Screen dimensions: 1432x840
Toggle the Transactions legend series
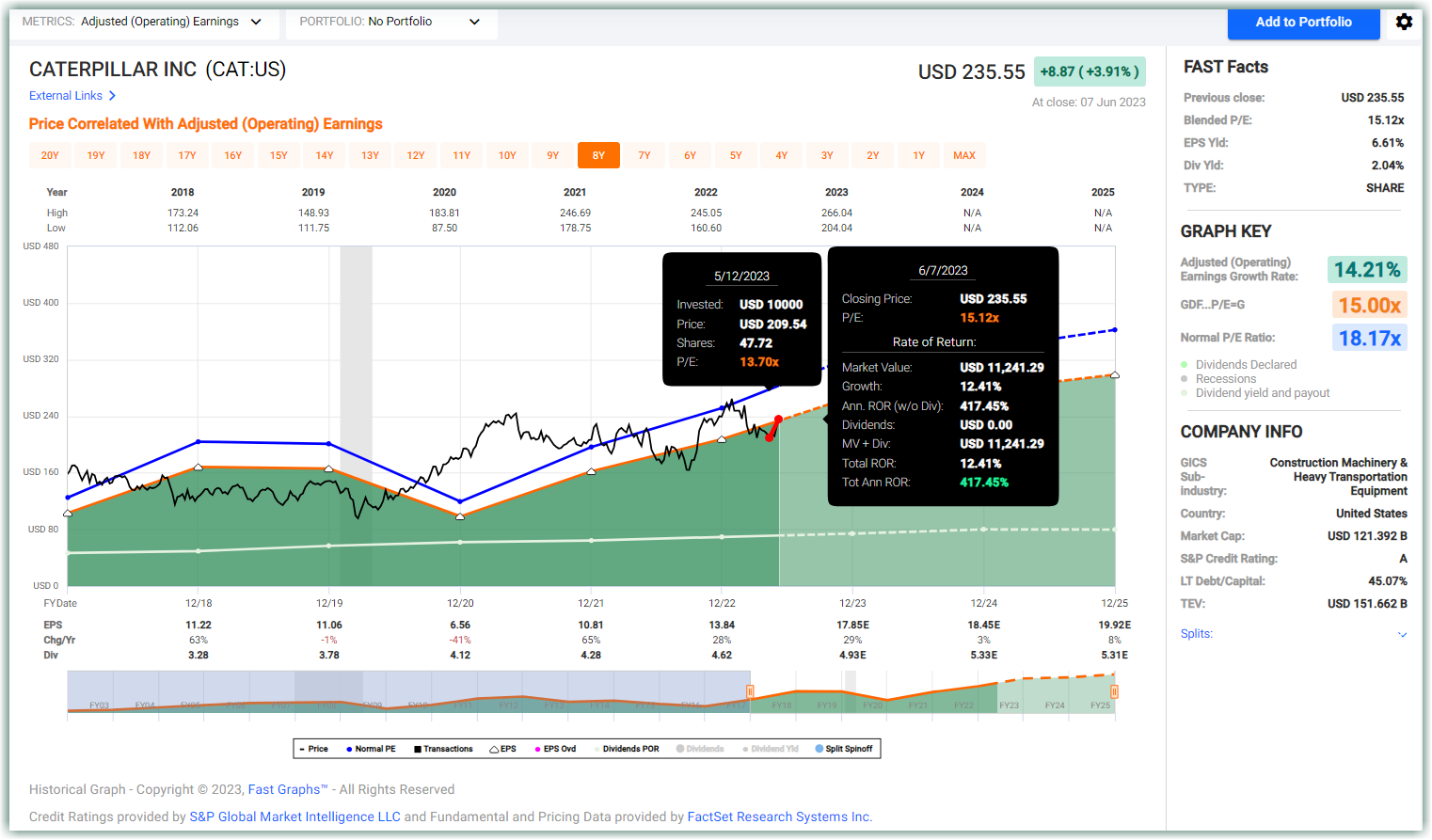[x=443, y=749]
